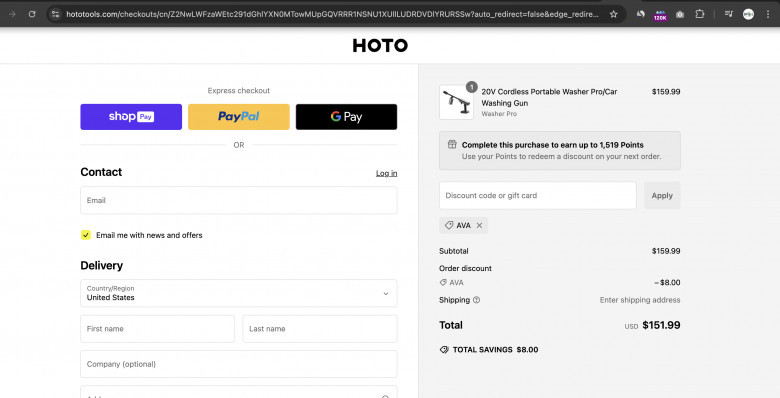This screenshot has width=780, height=398.
Task: Reload the checkout page
Action: (32, 14)
